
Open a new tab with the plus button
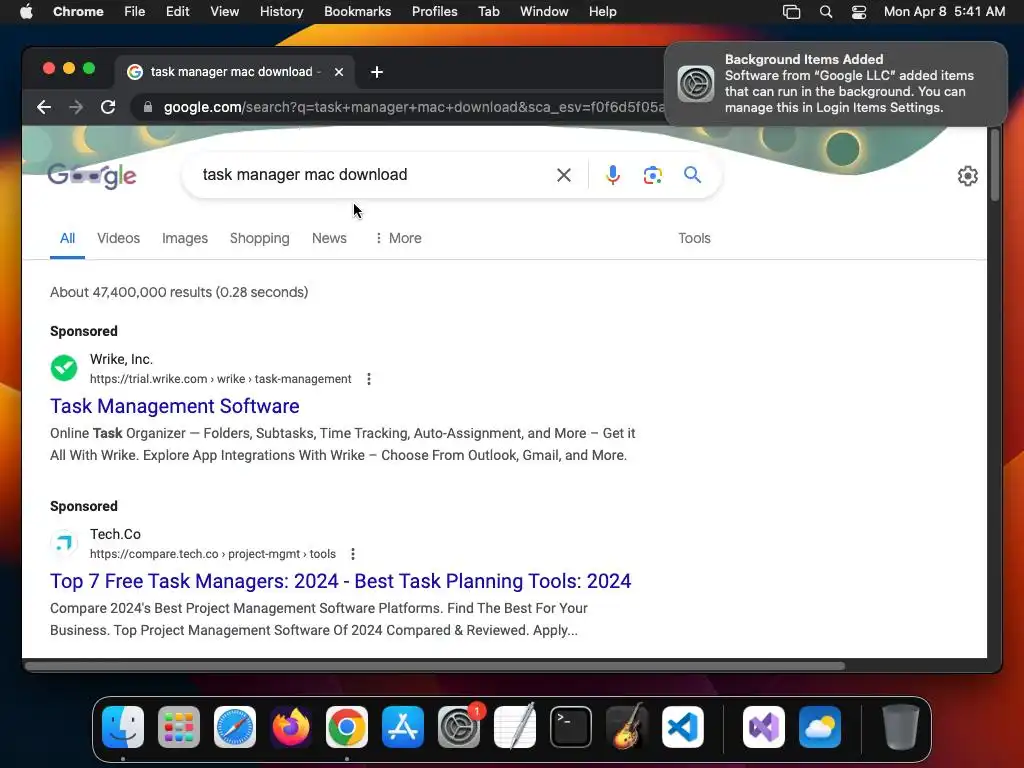(x=377, y=72)
